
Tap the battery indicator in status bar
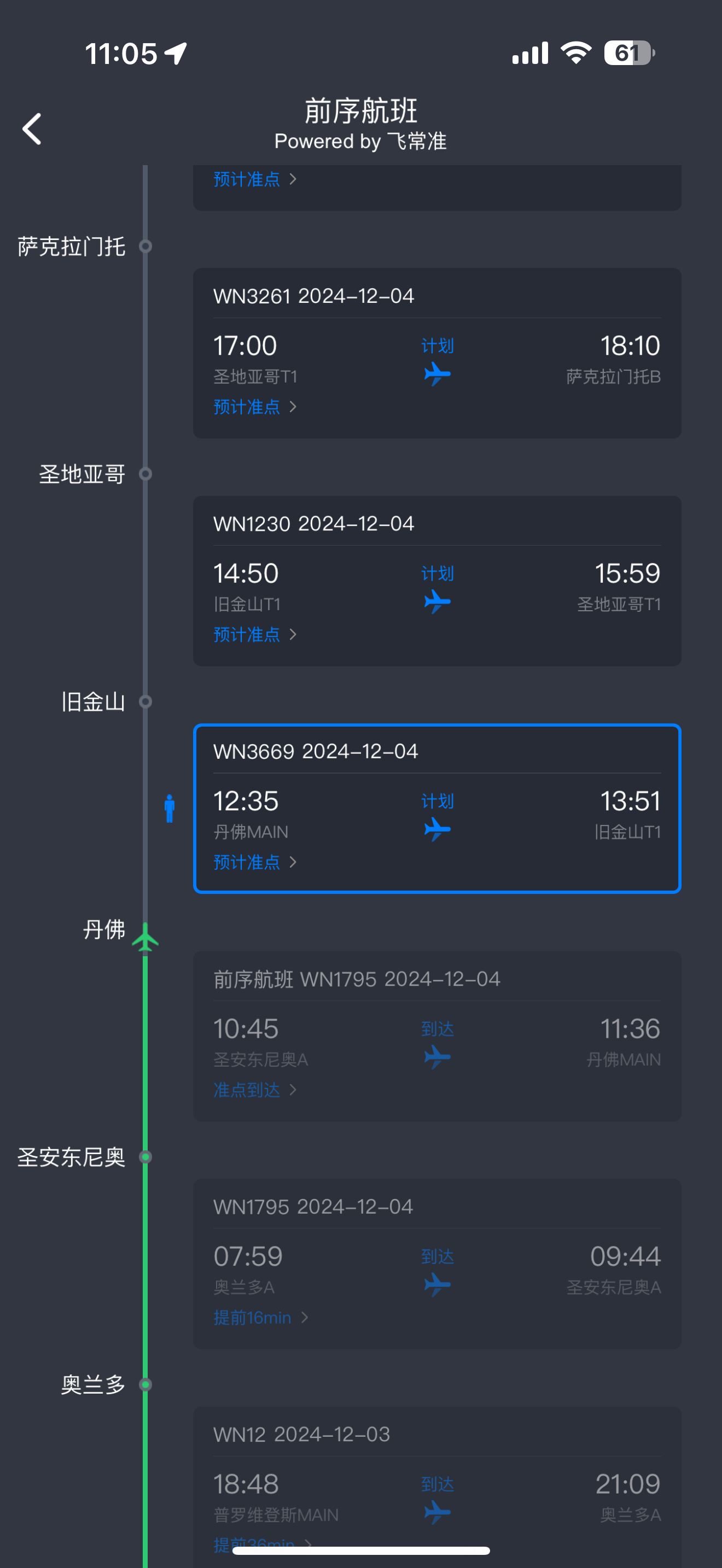[628, 53]
